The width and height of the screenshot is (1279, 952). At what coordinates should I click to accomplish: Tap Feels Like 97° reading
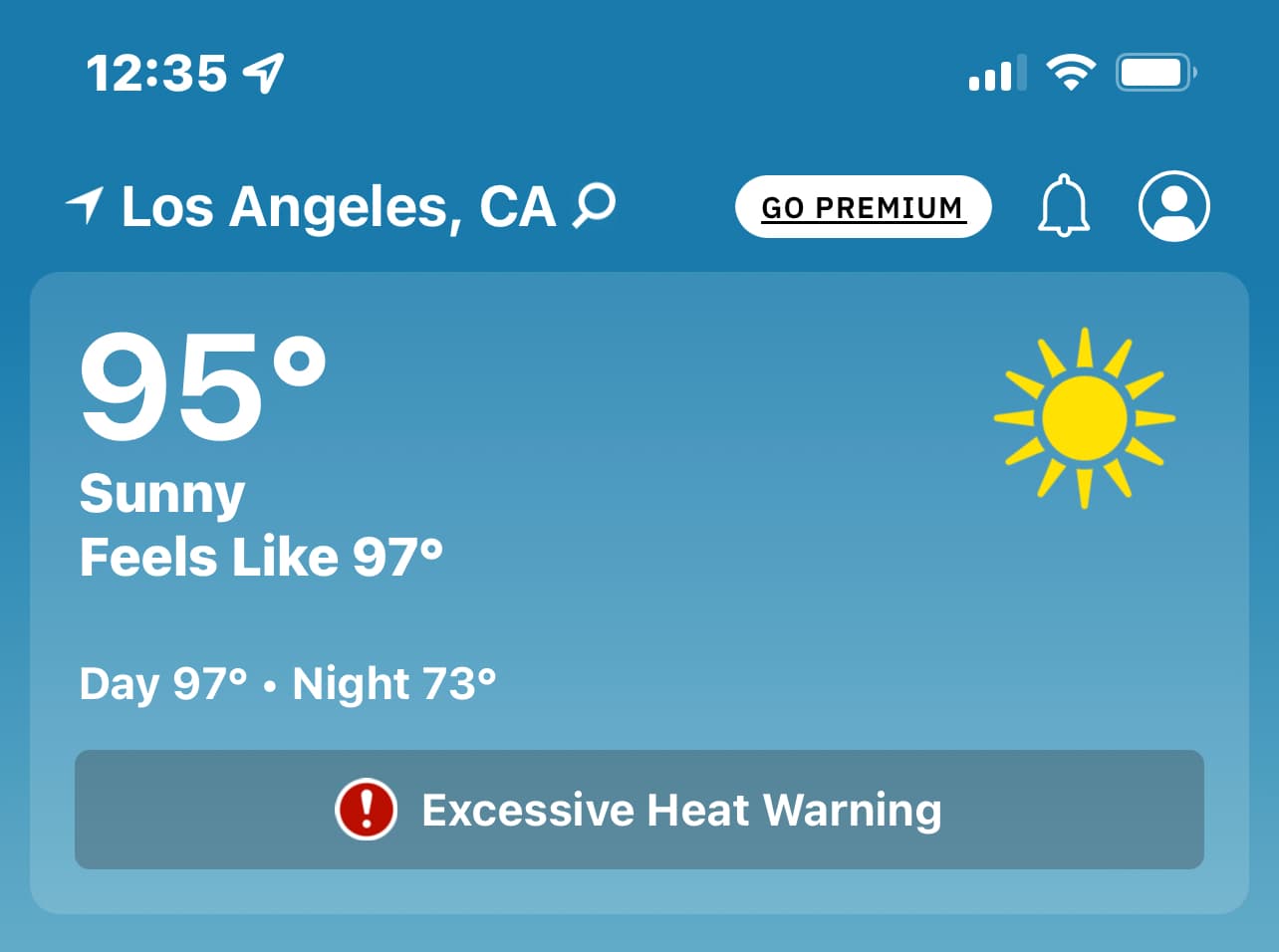(261, 557)
